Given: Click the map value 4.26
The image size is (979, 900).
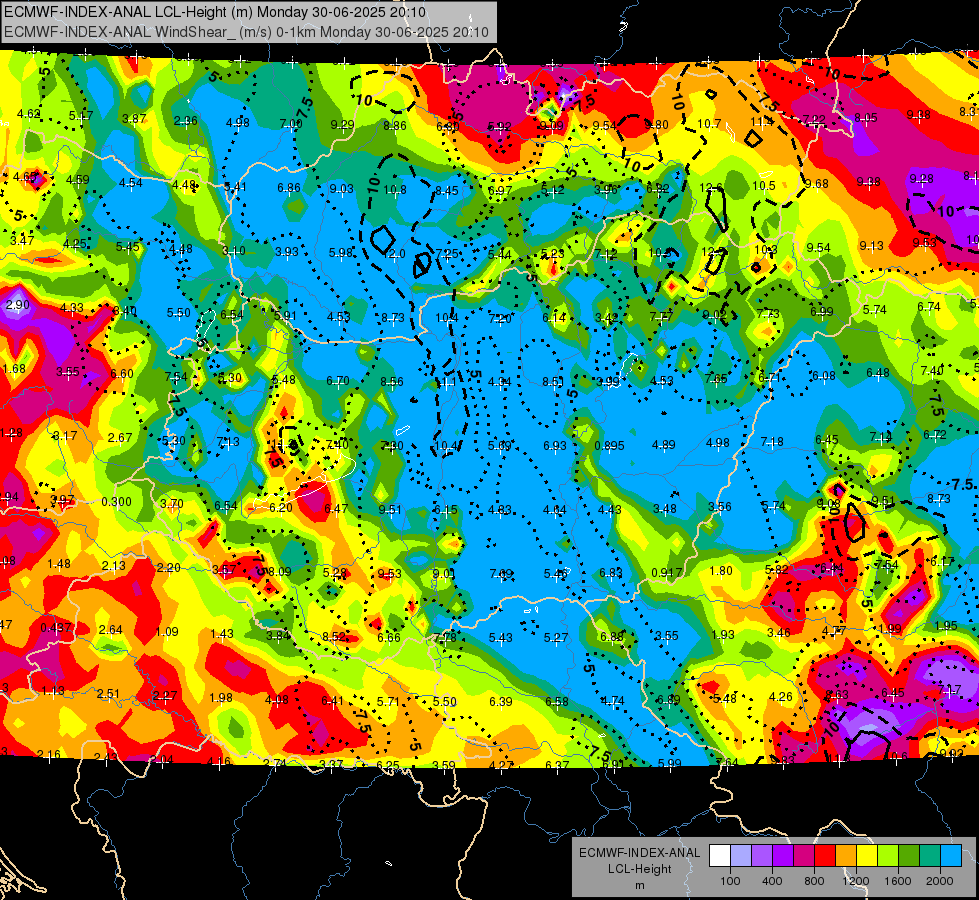Looking at the screenshot, I should click(x=780, y=696).
